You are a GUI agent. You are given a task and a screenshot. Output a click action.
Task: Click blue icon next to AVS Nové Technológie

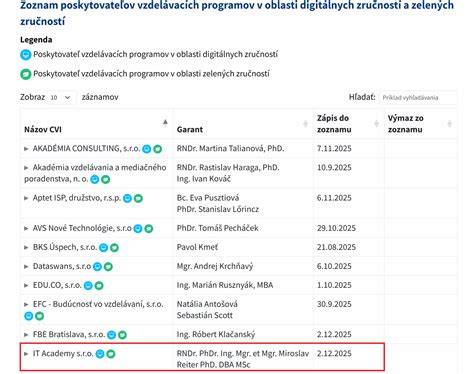point(138,229)
